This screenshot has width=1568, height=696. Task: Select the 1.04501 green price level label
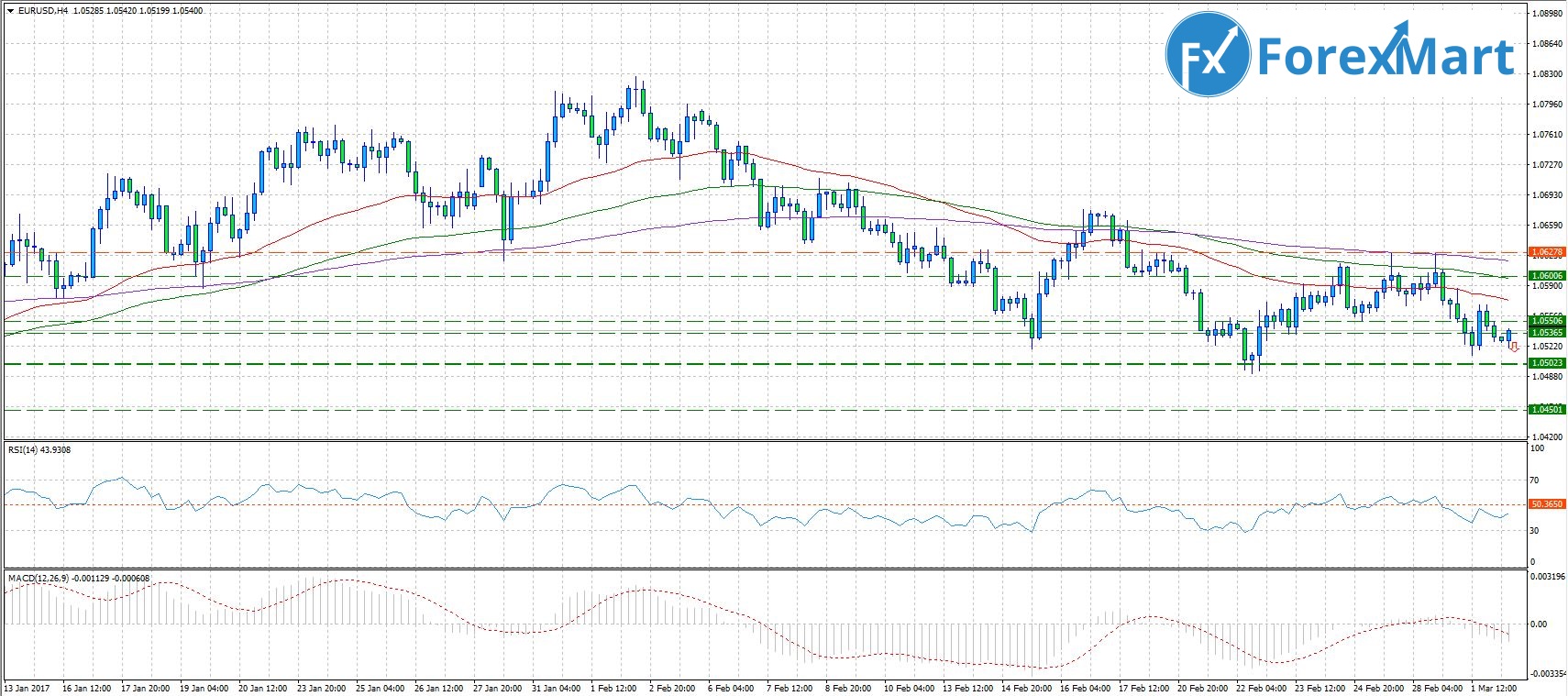coord(1547,409)
